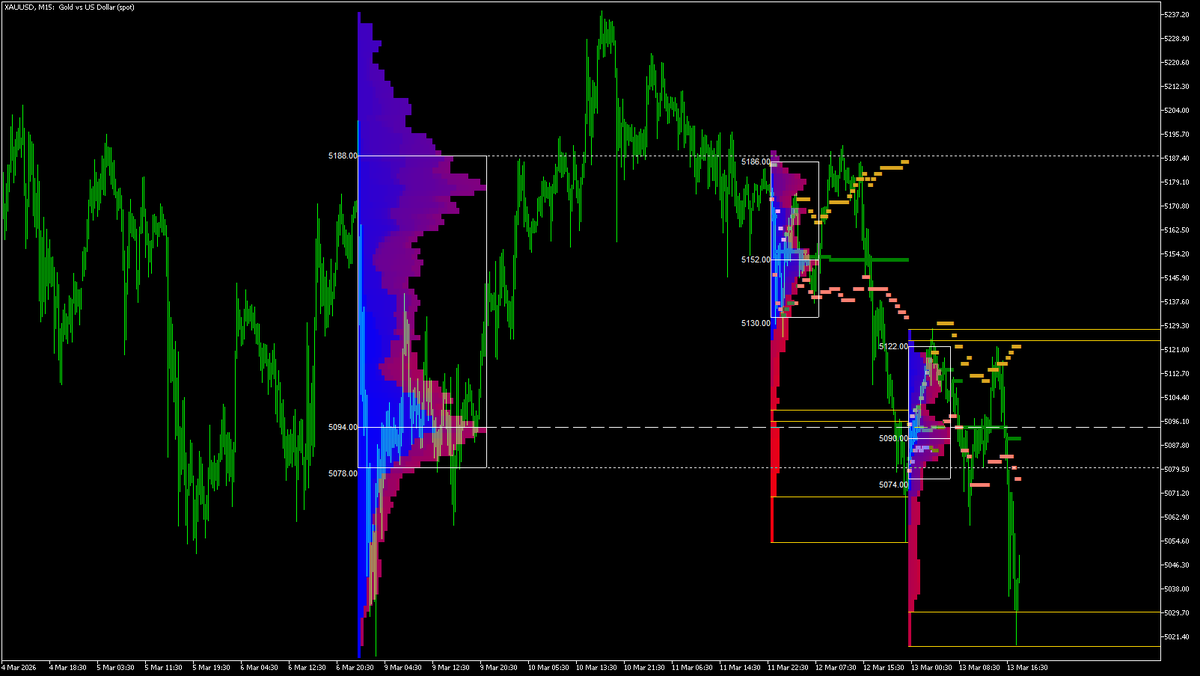This screenshot has width=1200, height=676.
Task: Click the 13 Mar 16:30 time label
Action: click(x=1029, y=666)
